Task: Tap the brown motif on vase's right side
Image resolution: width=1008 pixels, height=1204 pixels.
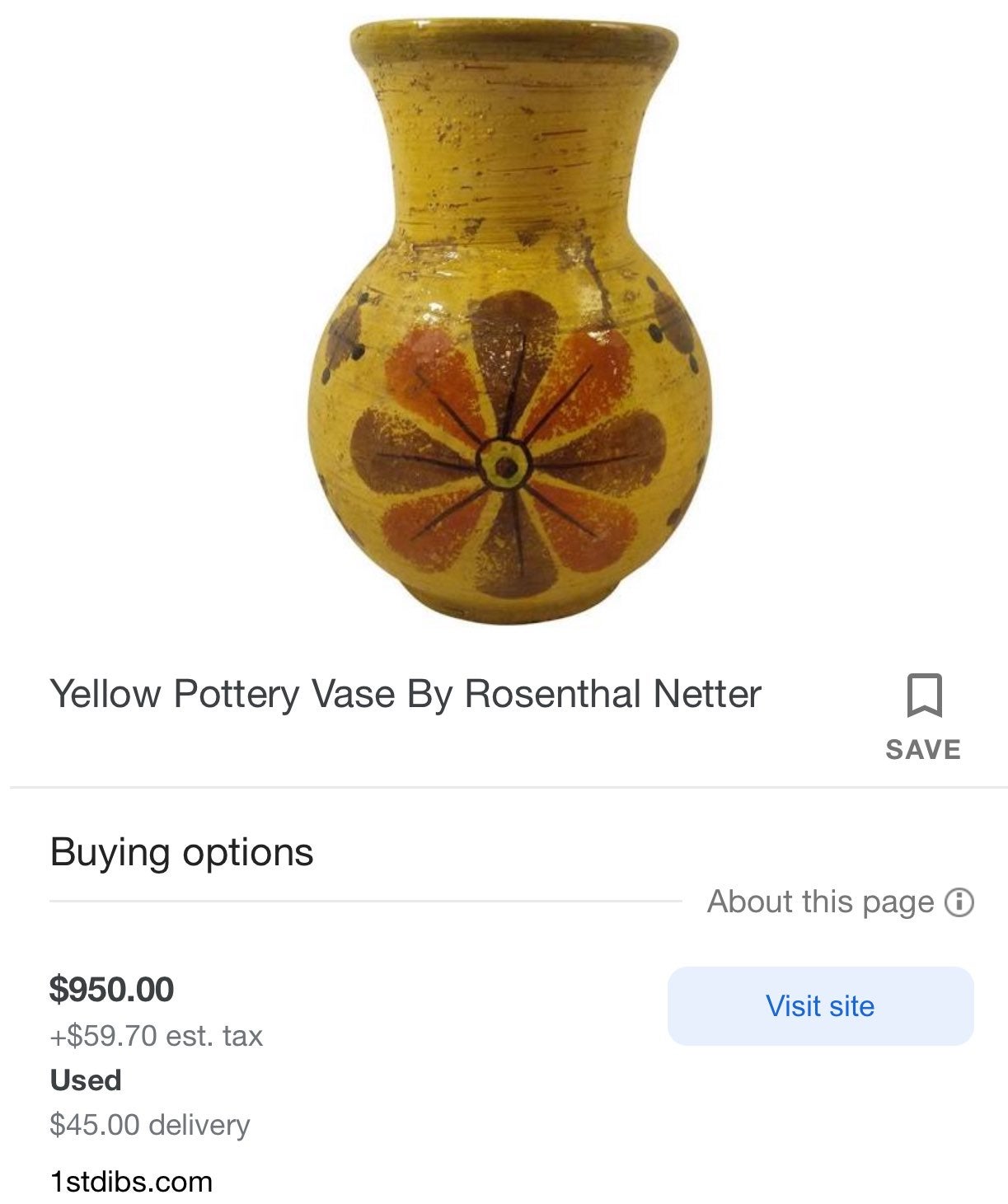Action: click(x=676, y=326)
